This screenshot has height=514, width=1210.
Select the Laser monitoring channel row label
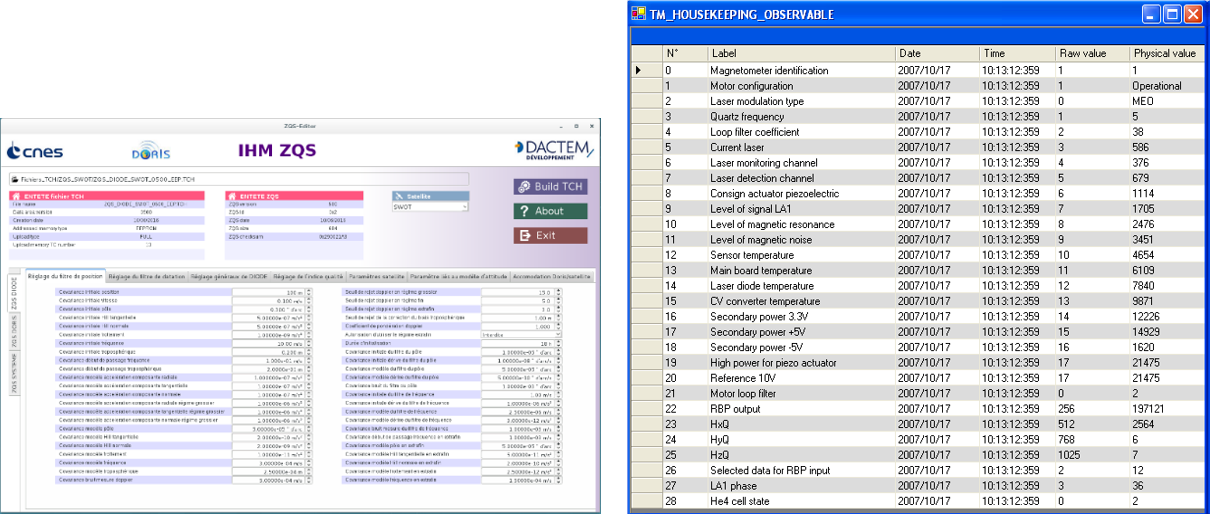pos(763,162)
